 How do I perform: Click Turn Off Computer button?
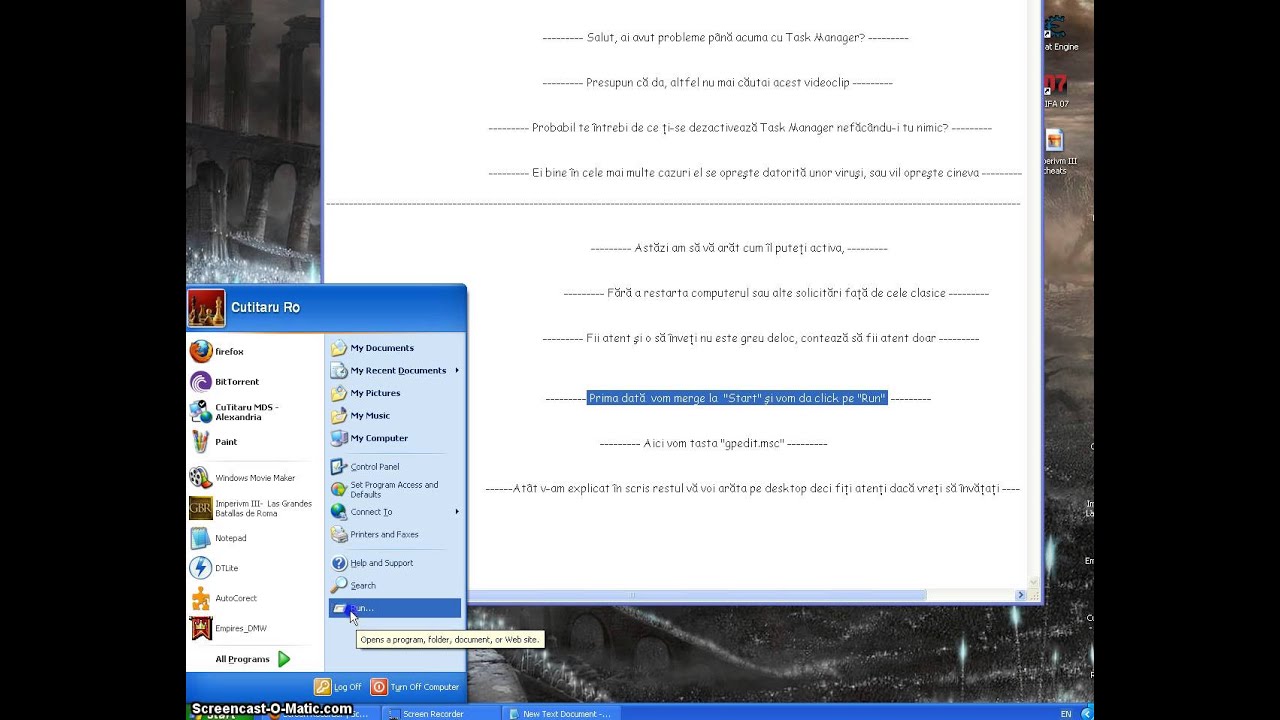[415, 687]
